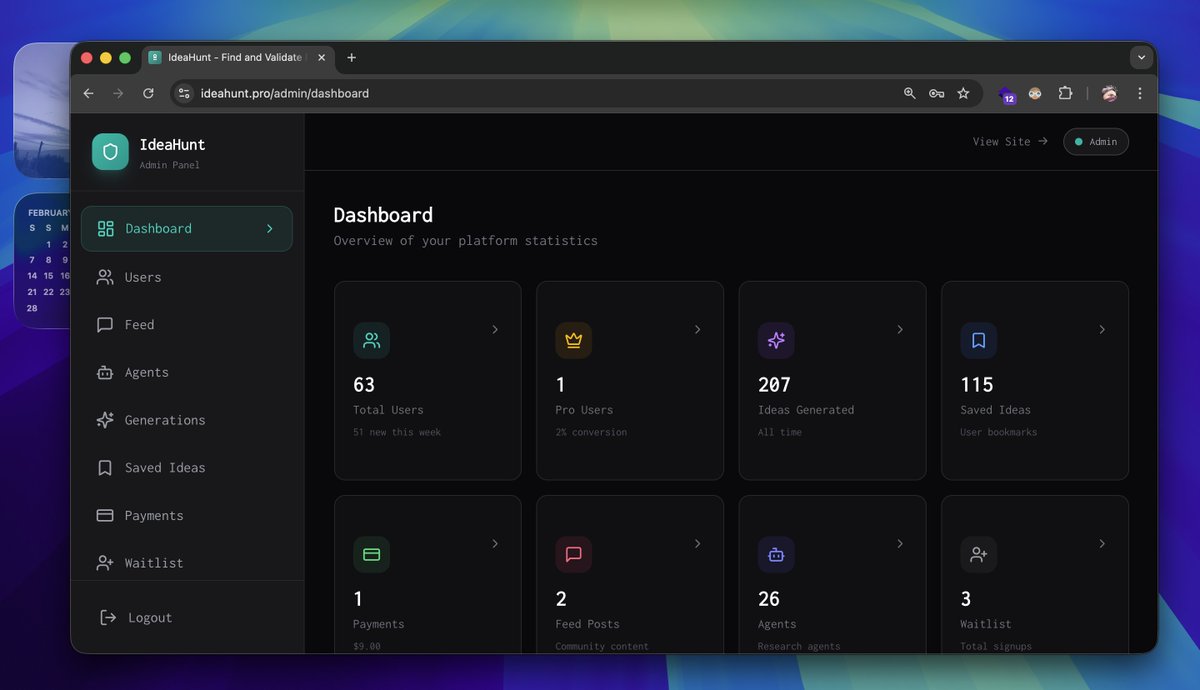The width and height of the screenshot is (1200, 690).
Task: Click the Logout door arrow icon
Action: tap(109, 618)
